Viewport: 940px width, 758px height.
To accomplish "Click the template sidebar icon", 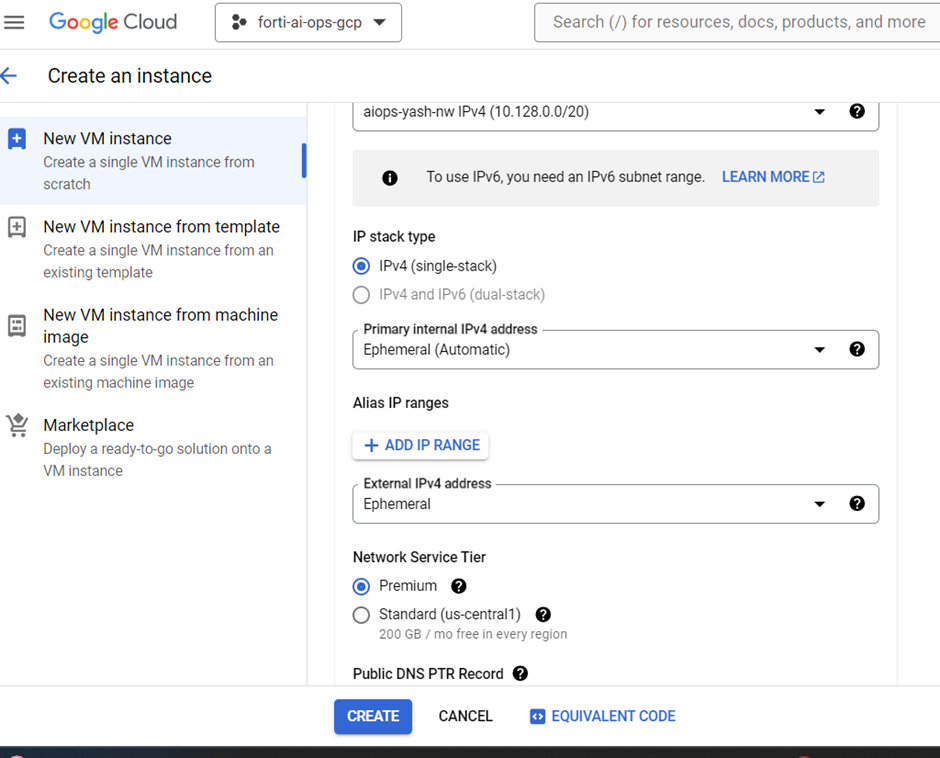I will tap(17, 227).
